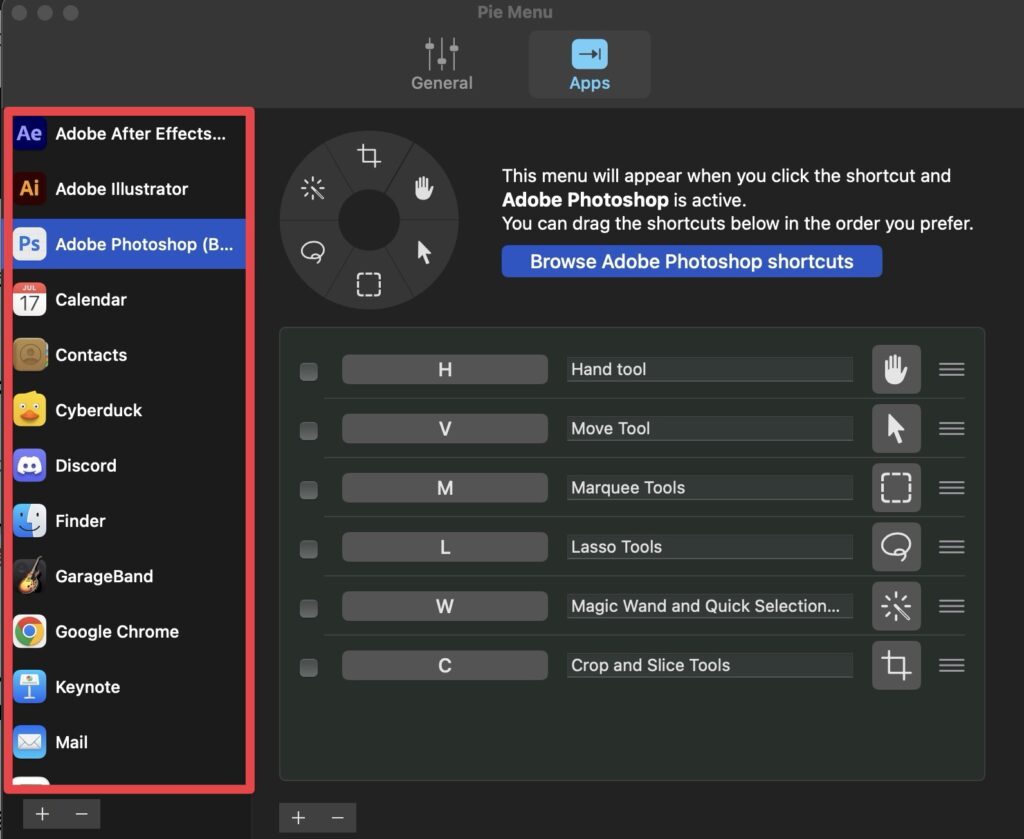Remove selected shortcut with minus button
The width and height of the screenshot is (1024, 839).
coord(338,817)
